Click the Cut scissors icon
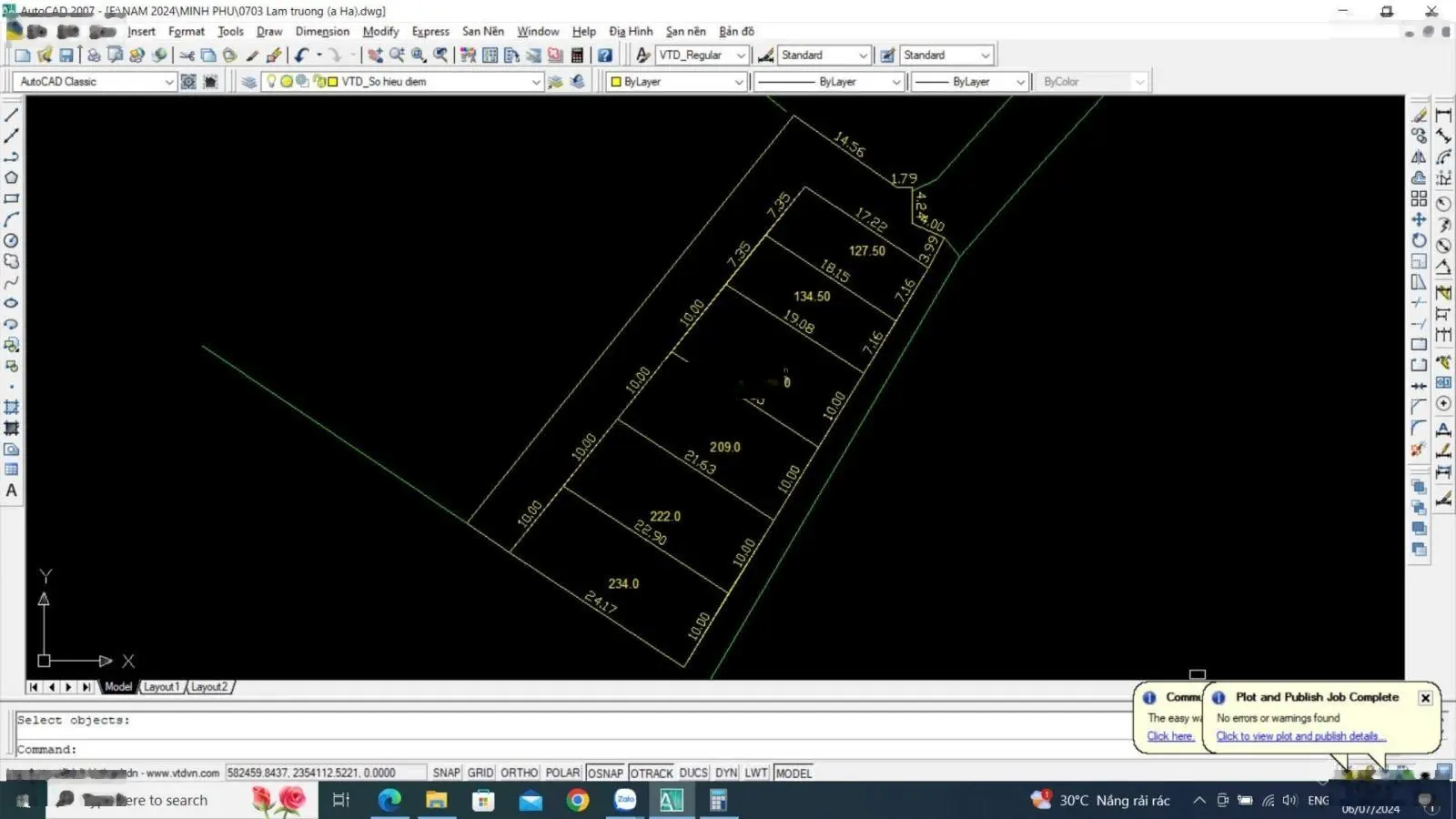Viewport: 1456px width, 819px height. pyautogui.click(x=187, y=56)
